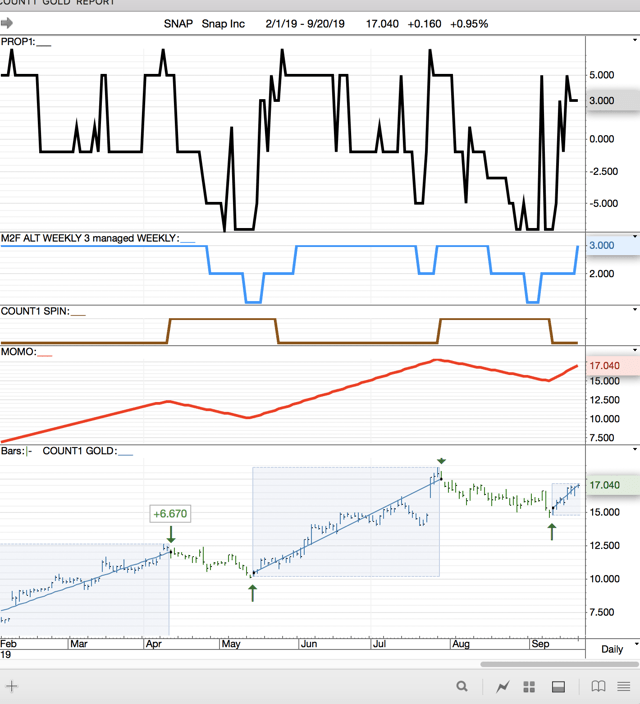
Task: Click the gray arrow icon beside SNAP
Action: pos(7,23)
